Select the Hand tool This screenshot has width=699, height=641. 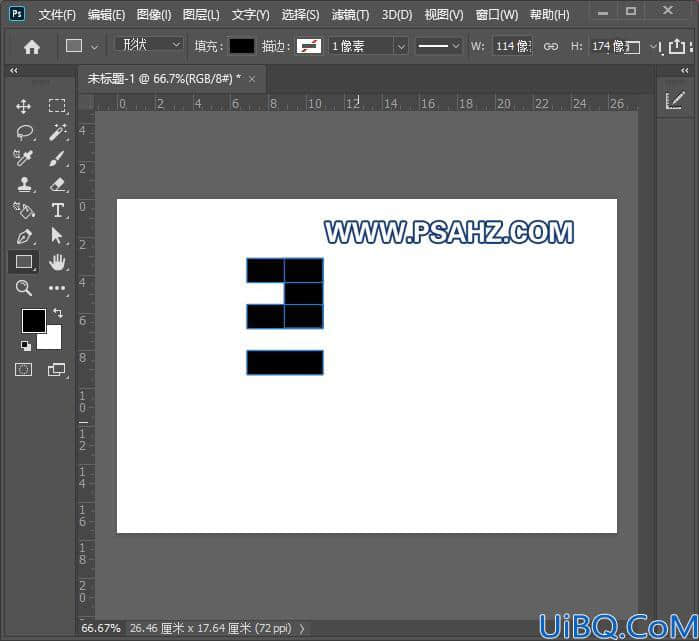[x=57, y=262]
